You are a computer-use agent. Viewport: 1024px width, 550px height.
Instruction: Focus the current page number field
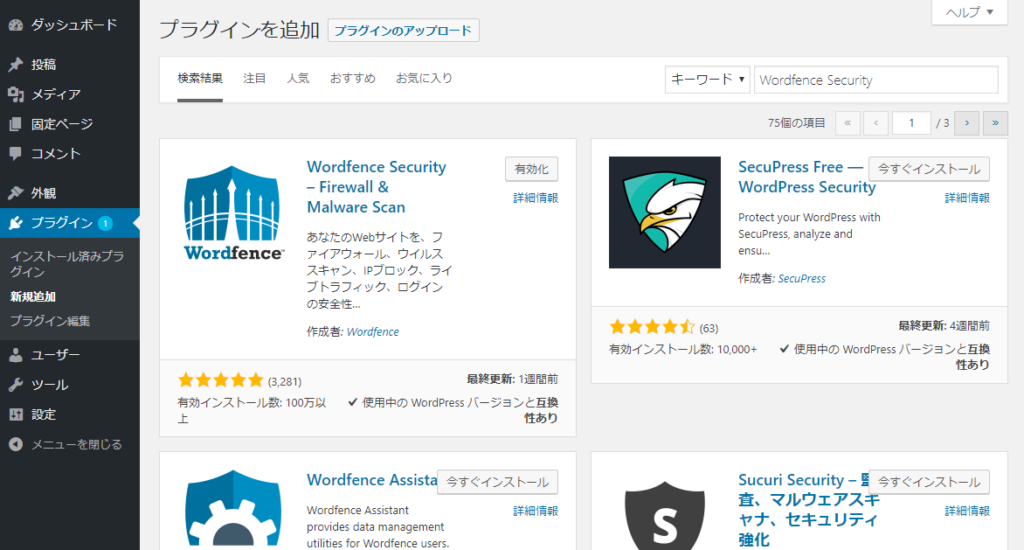coord(911,123)
